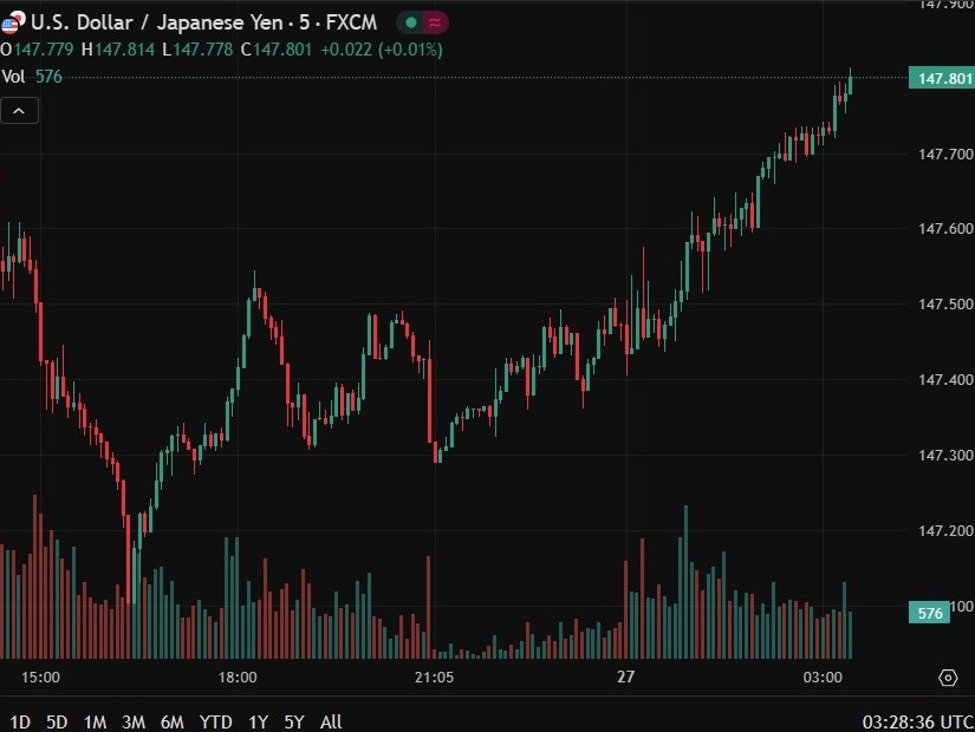Viewport: 975px width, 732px height.
Task: Click the green market status dot
Action: [x=411, y=22]
